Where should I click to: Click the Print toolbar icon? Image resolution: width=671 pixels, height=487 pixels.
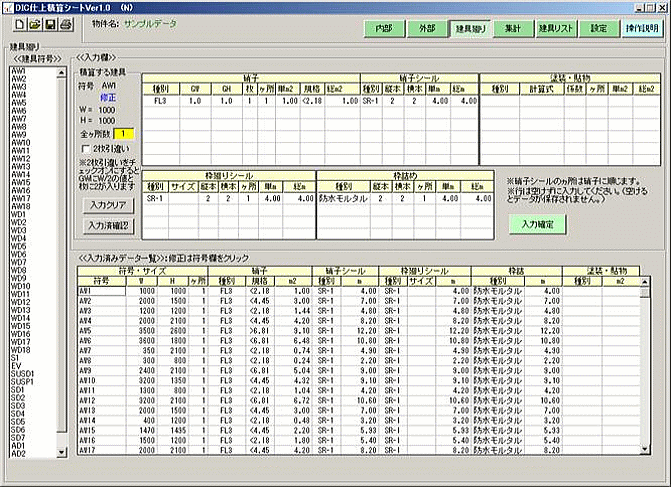[66, 24]
